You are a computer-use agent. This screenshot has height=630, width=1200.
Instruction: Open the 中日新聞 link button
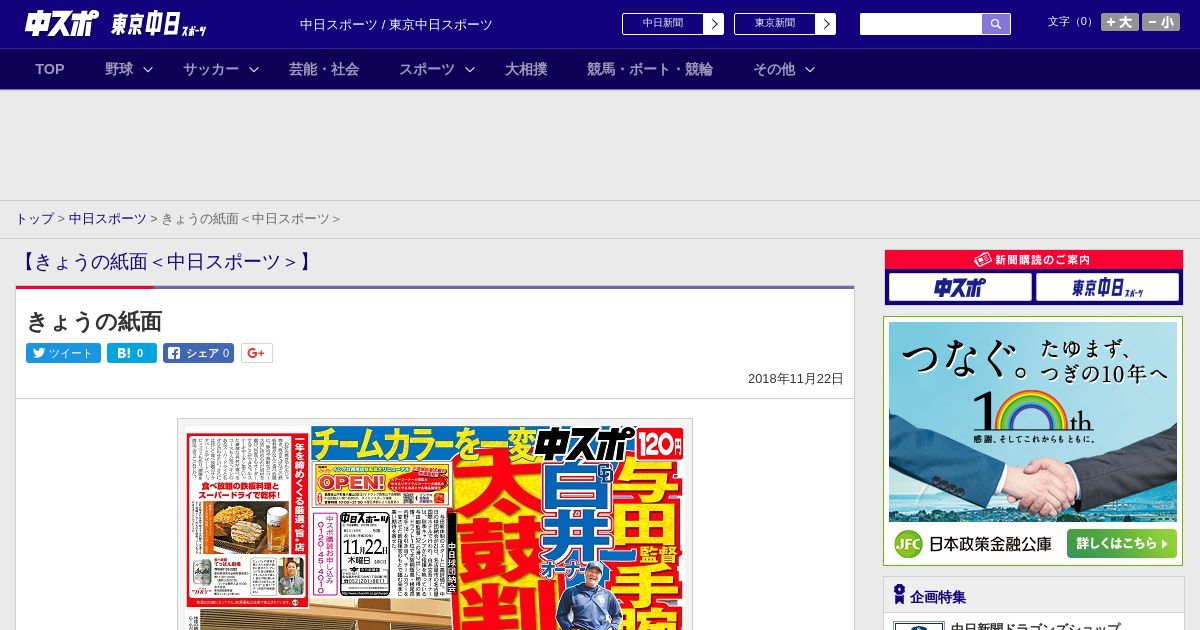(662, 24)
